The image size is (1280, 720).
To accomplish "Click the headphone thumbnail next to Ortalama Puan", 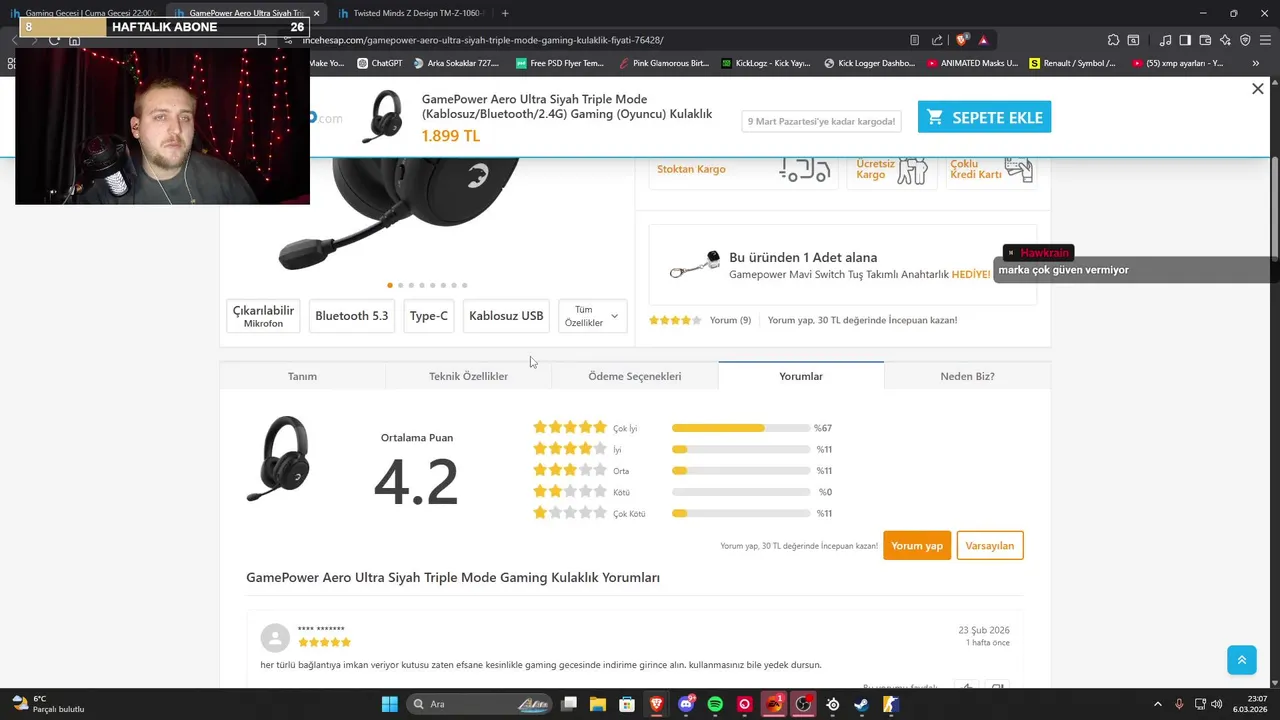I will pos(279,458).
